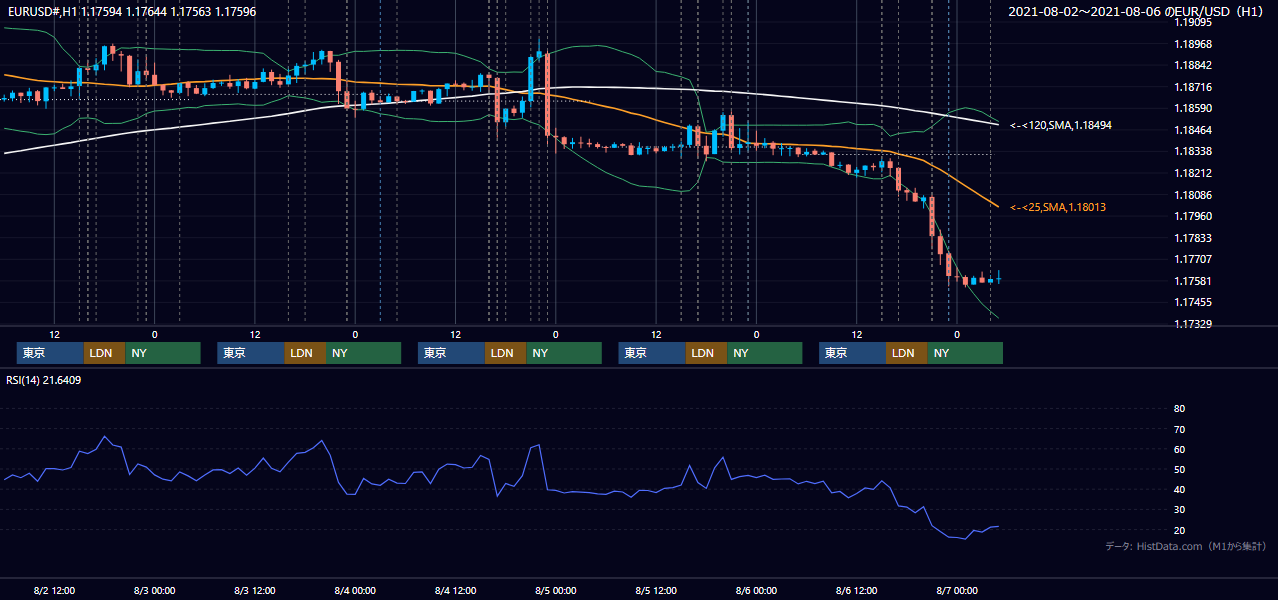1278x600 pixels.
Task: Click price axis value 1.18590
Action: coord(1193,108)
